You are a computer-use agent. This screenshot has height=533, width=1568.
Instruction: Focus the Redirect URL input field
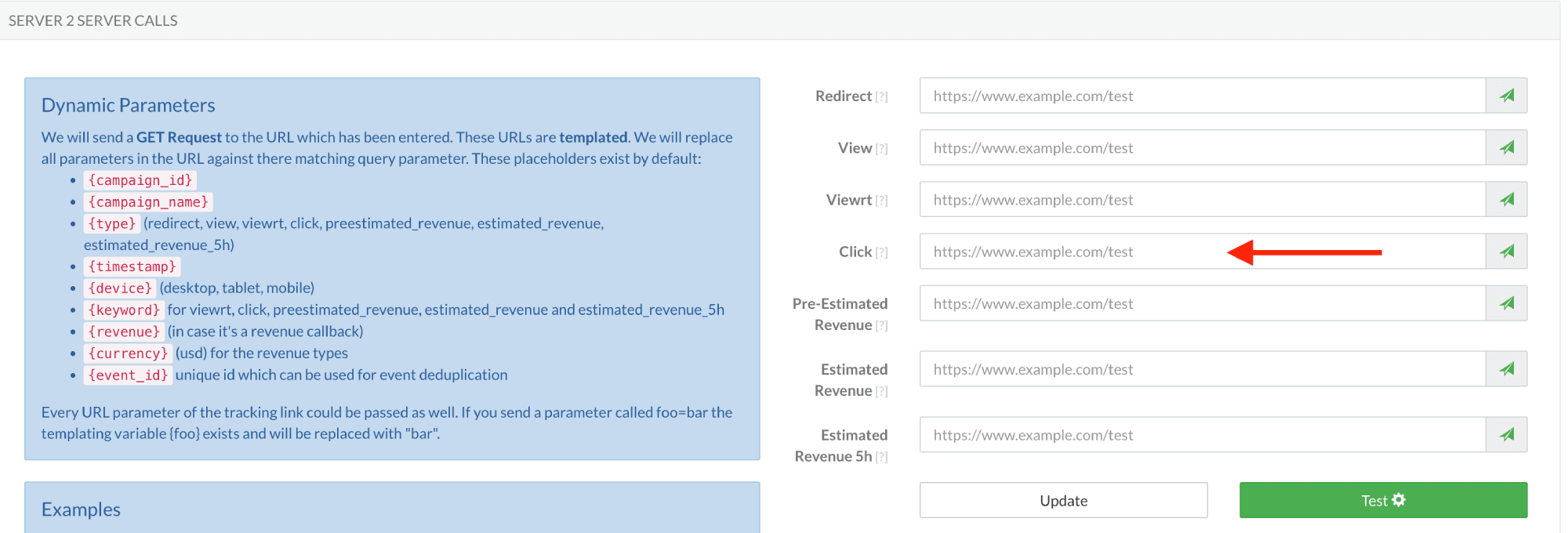[x=1203, y=96]
